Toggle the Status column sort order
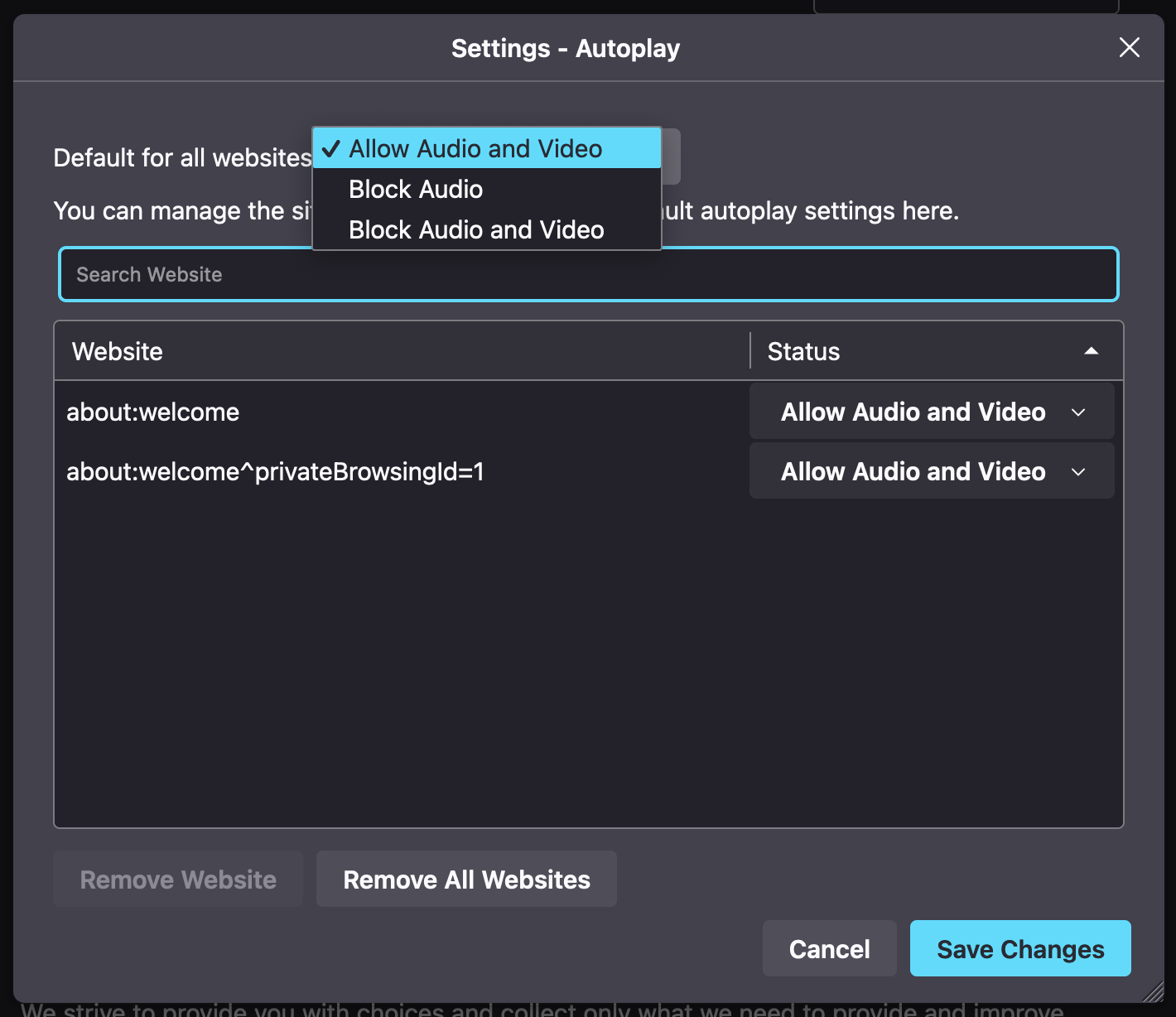Screen dimensions: 1176x1017 coord(1091,350)
